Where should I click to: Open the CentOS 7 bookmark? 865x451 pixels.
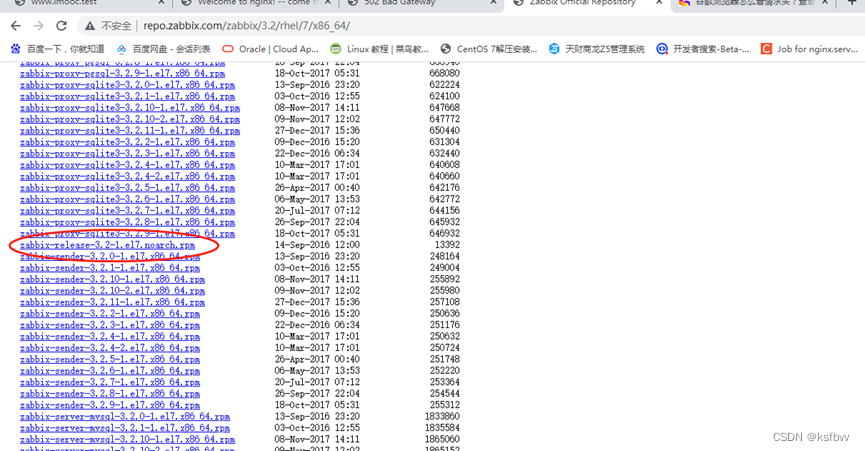point(488,49)
